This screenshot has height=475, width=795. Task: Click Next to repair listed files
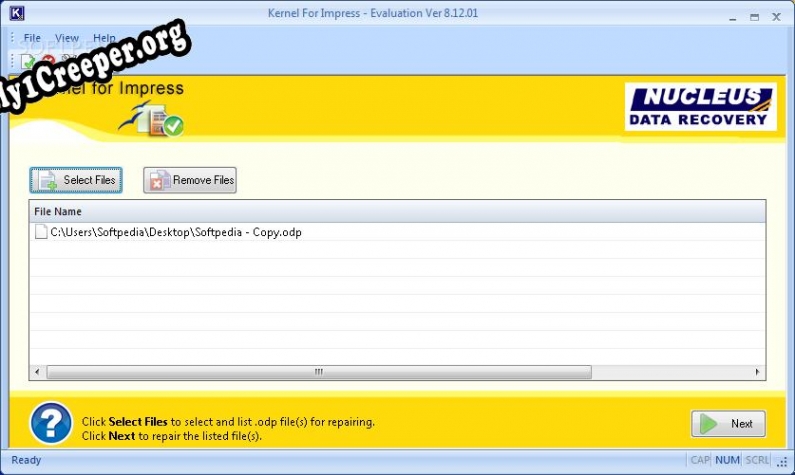[x=728, y=423]
